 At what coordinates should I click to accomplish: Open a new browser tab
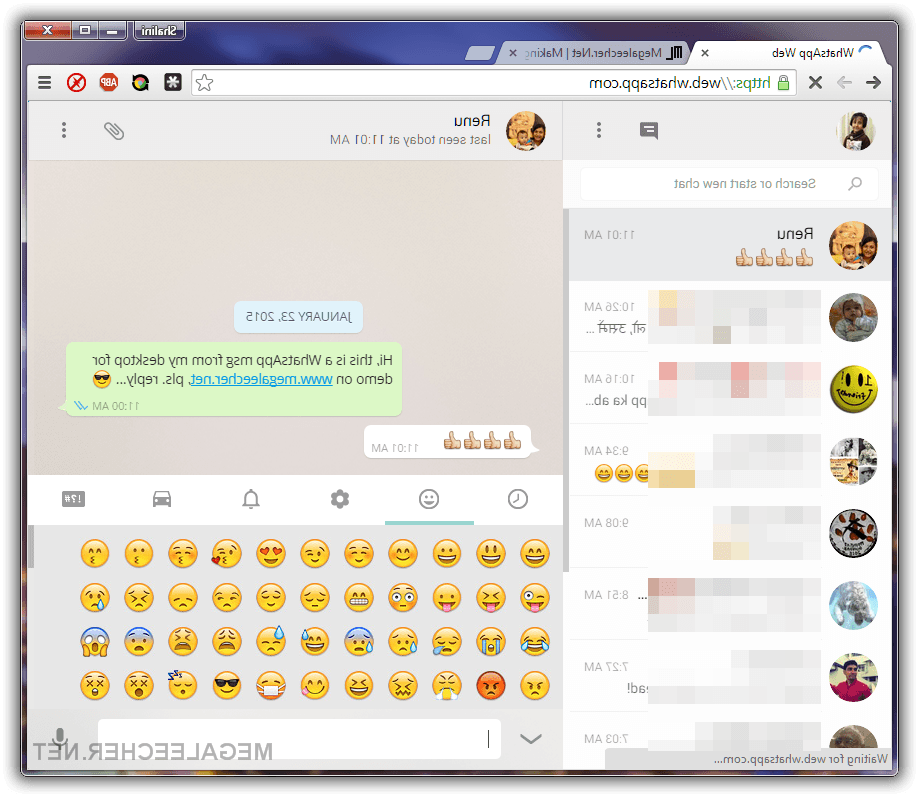click(481, 53)
